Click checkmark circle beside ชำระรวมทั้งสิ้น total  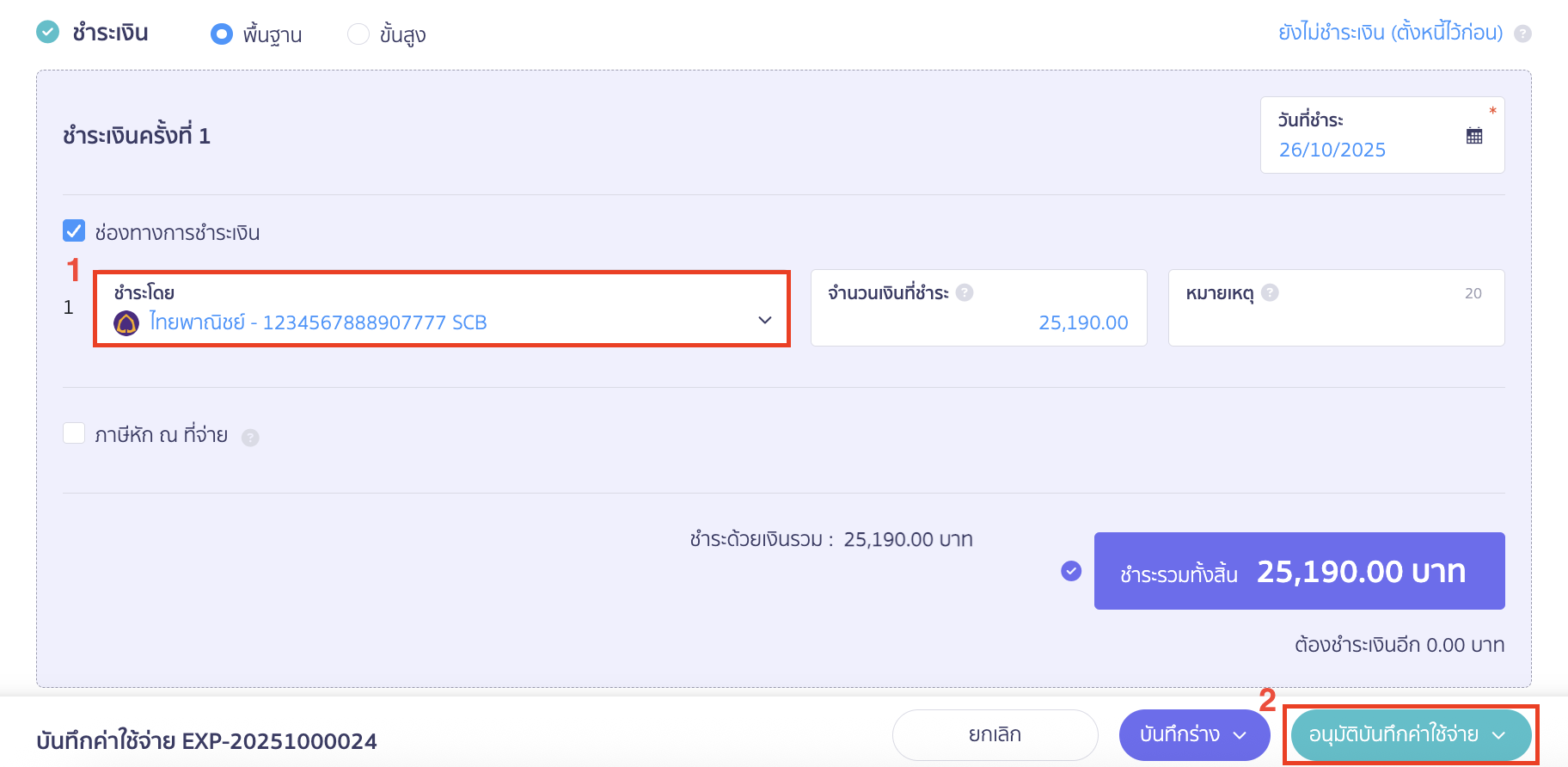pyautogui.click(x=1070, y=569)
